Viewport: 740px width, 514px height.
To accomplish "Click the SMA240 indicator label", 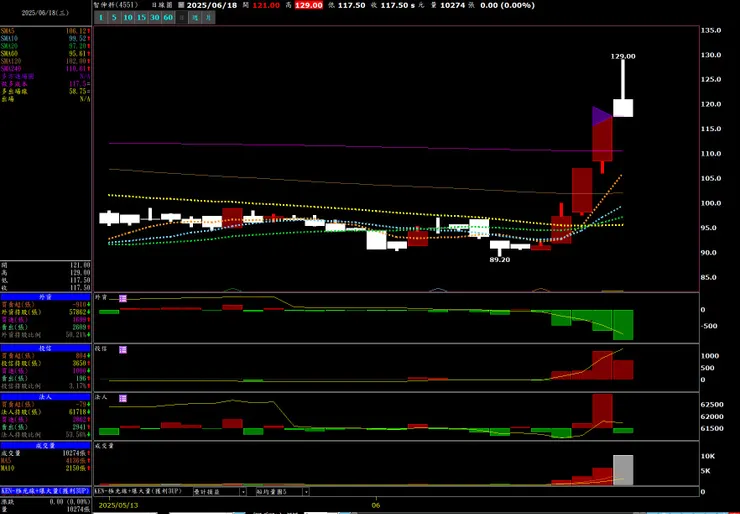I will point(11,69).
